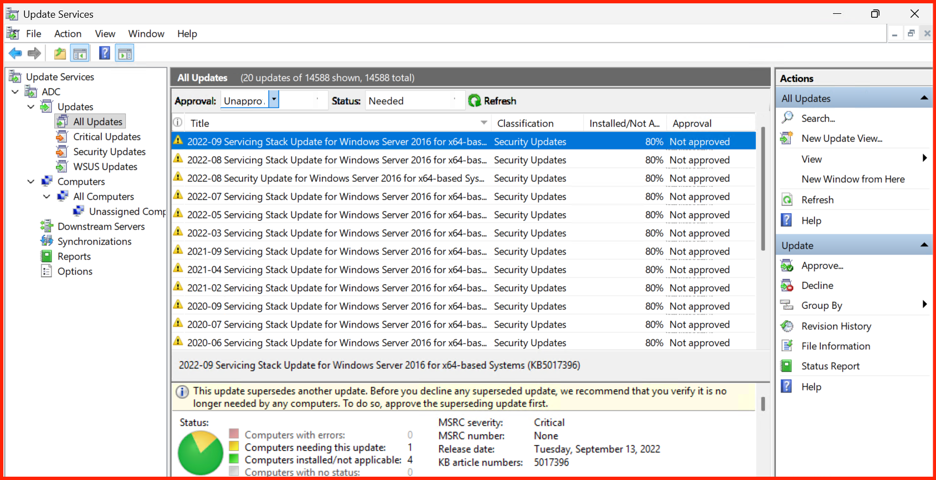Click the warning icon on 2022-09 update row
The width and height of the screenshot is (936, 480).
pos(177,140)
